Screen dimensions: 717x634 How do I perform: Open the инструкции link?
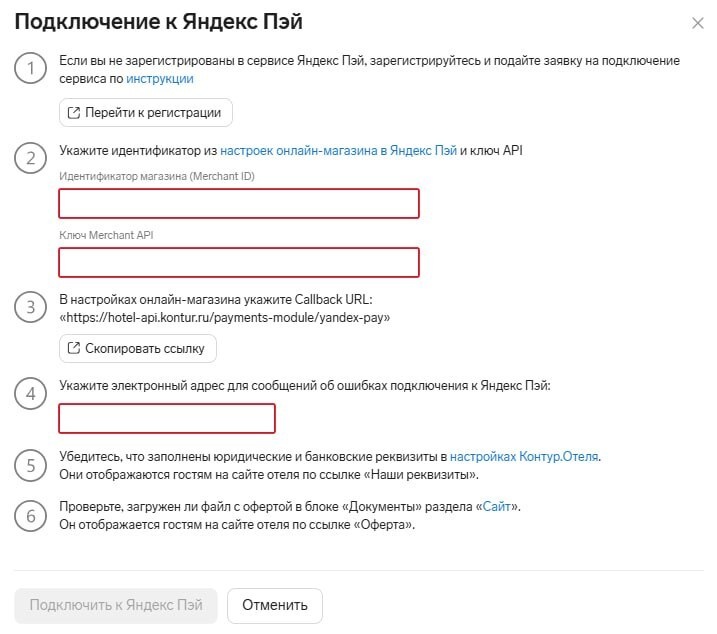tap(160, 79)
